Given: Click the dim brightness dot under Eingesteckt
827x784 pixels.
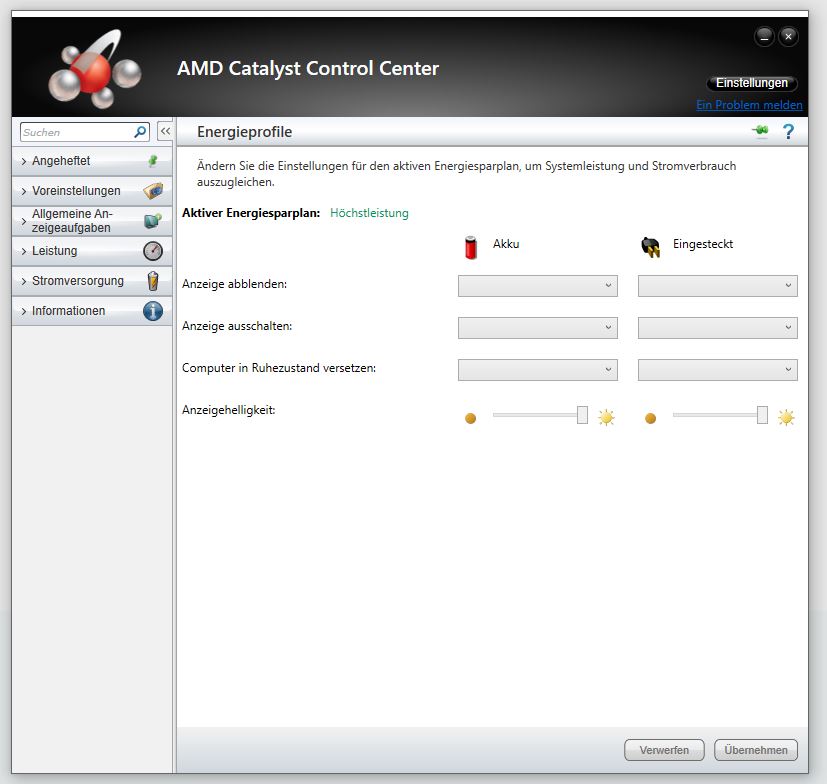Looking at the screenshot, I should [650, 418].
